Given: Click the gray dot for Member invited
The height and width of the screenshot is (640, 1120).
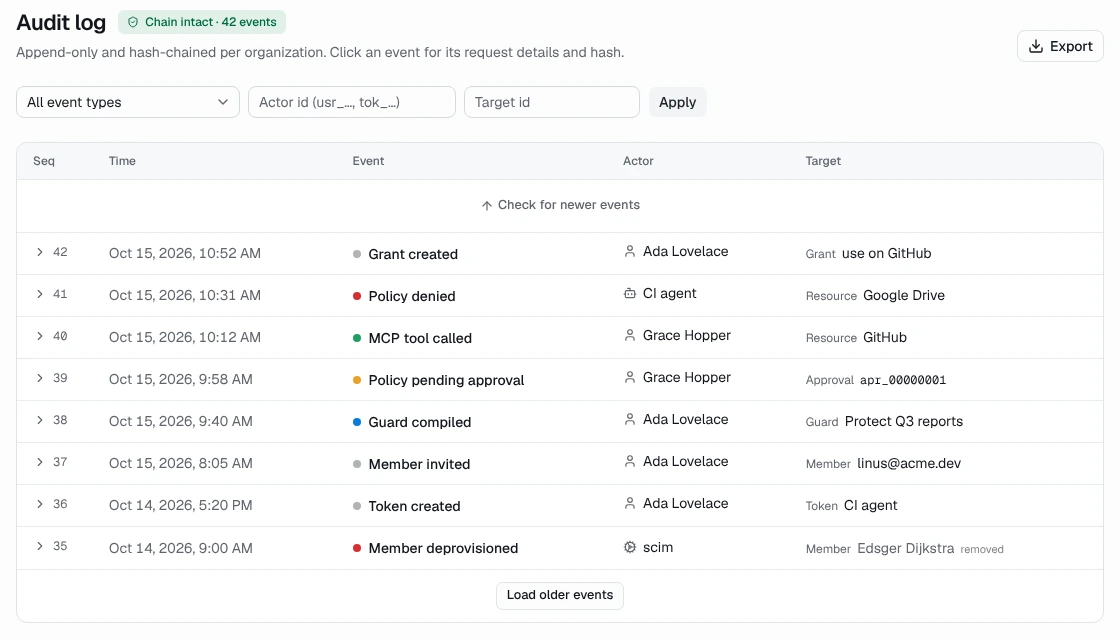Looking at the screenshot, I should click(357, 464).
